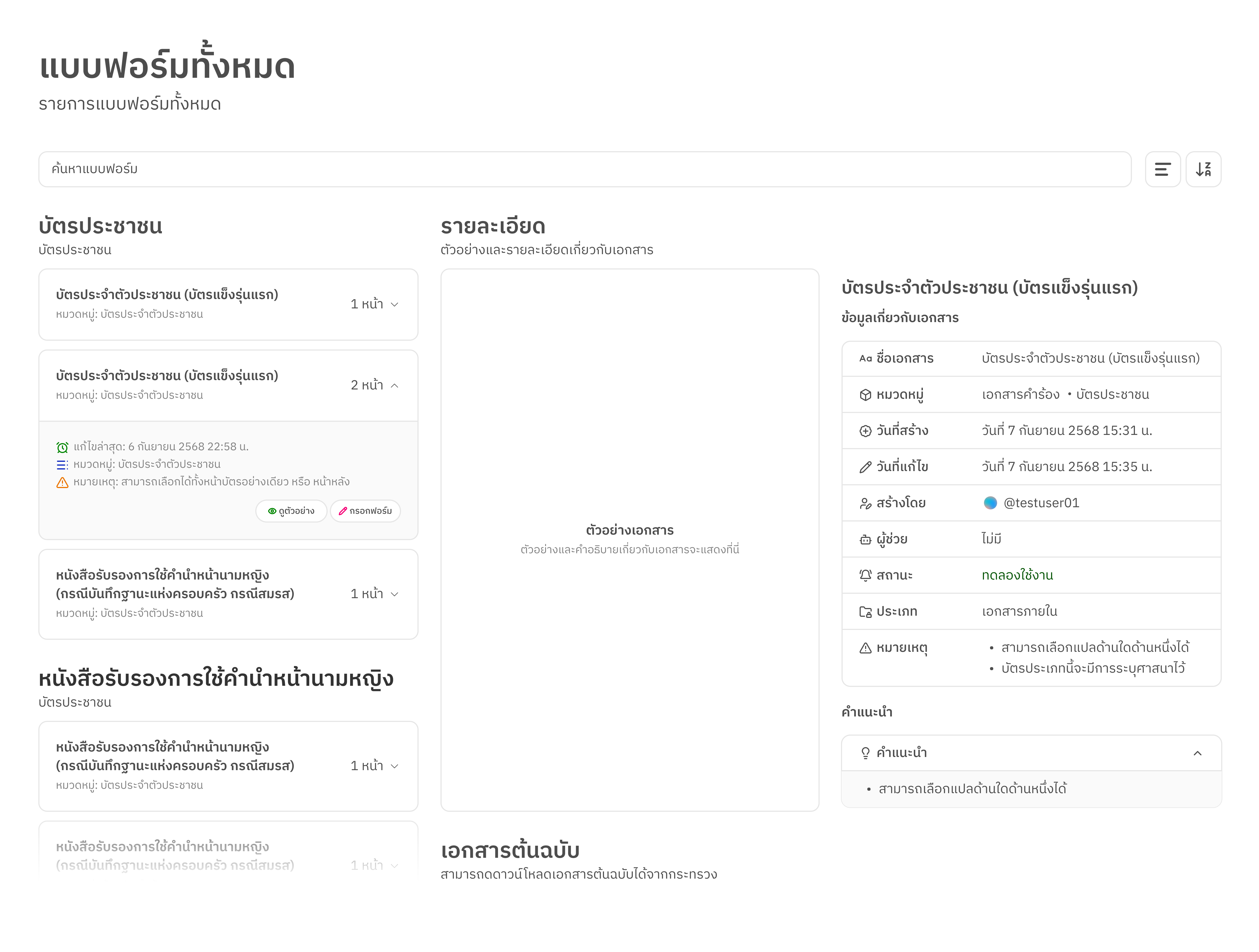
Task: Click the A-Z sort order icon
Action: click(1203, 169)
